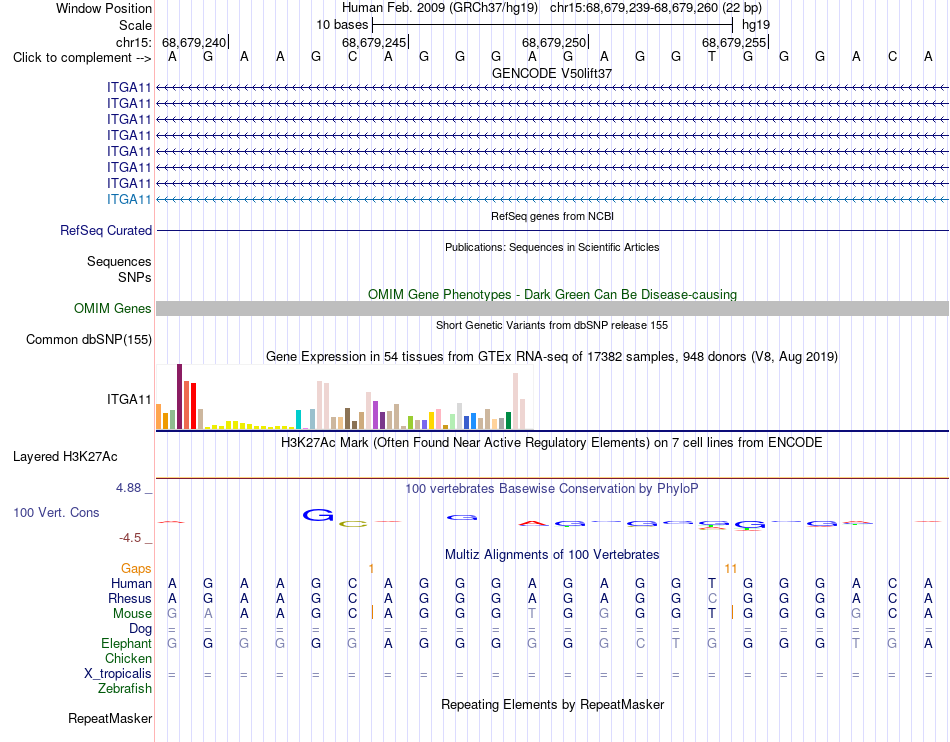Click the 'RefSeq genes from NCBI' title
The height and width of the screenshot is (742, 950).
[552, 216]
